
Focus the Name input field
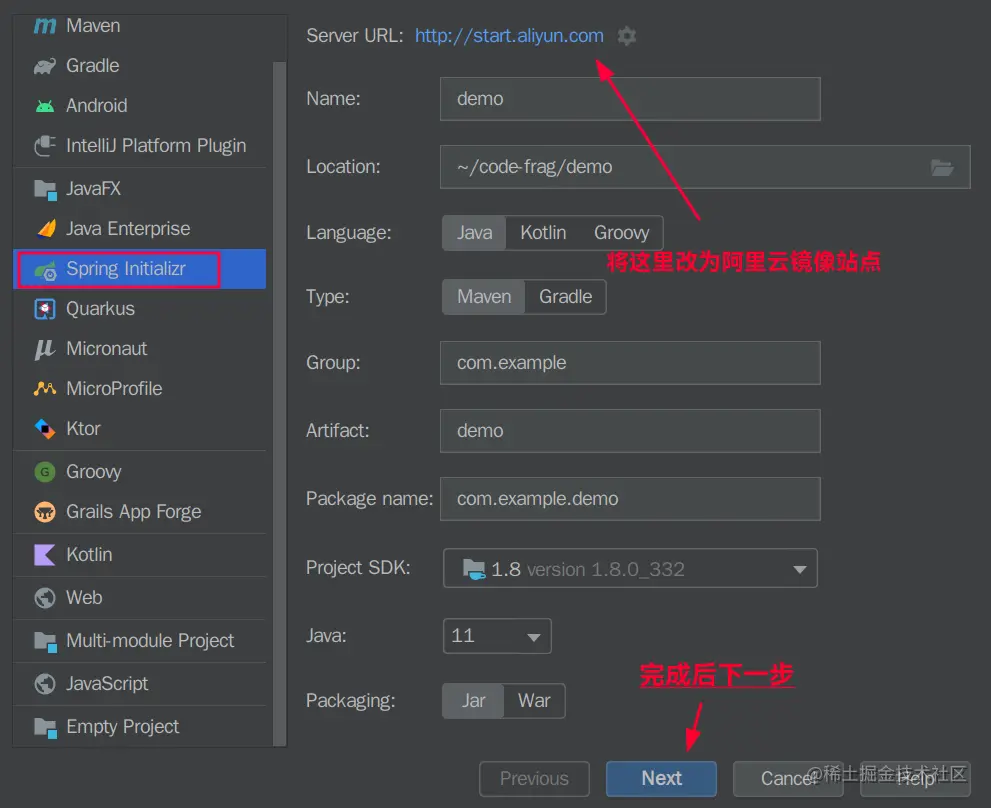coord(630,99)
